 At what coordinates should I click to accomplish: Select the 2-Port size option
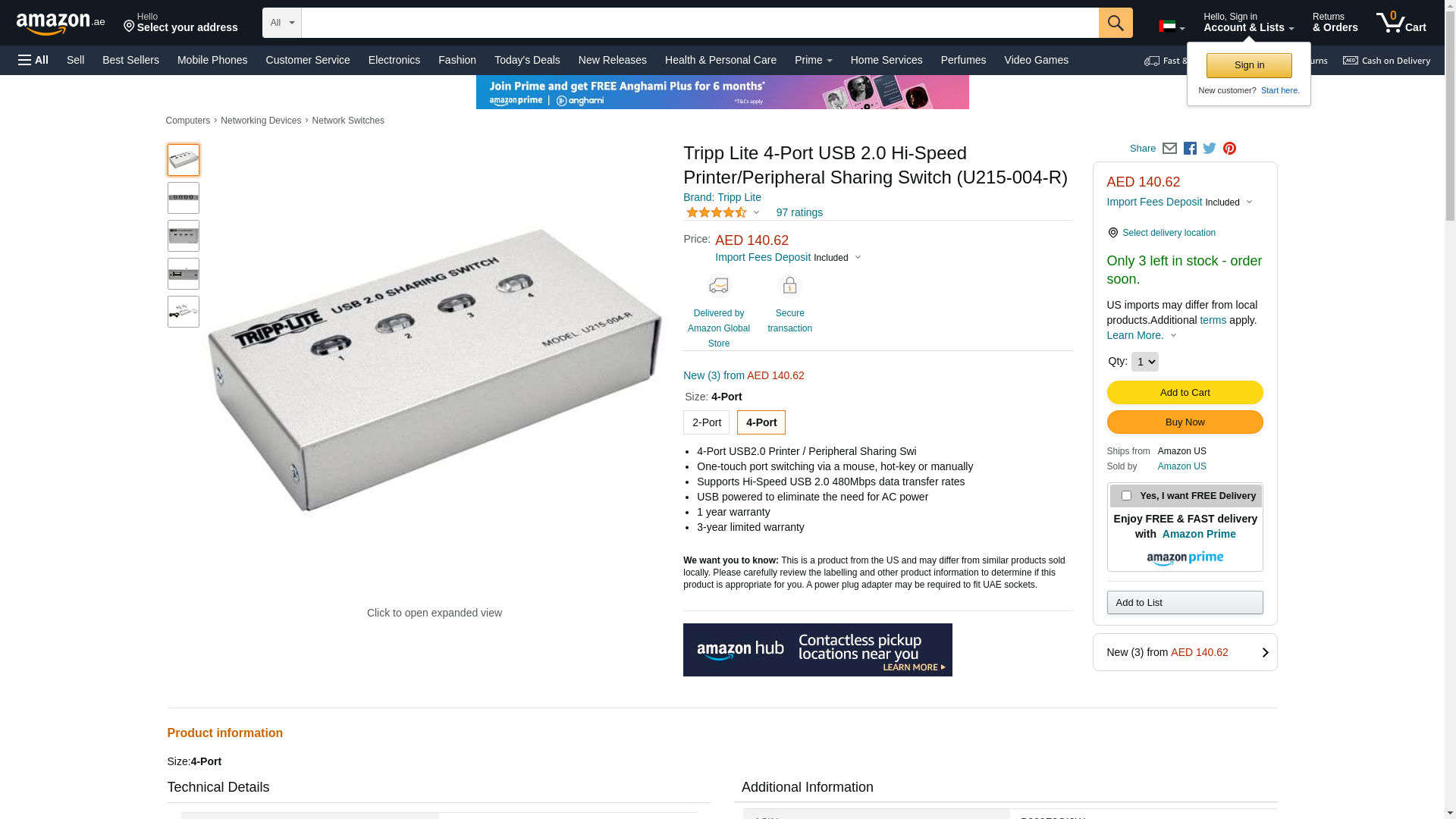coord(706,422)
